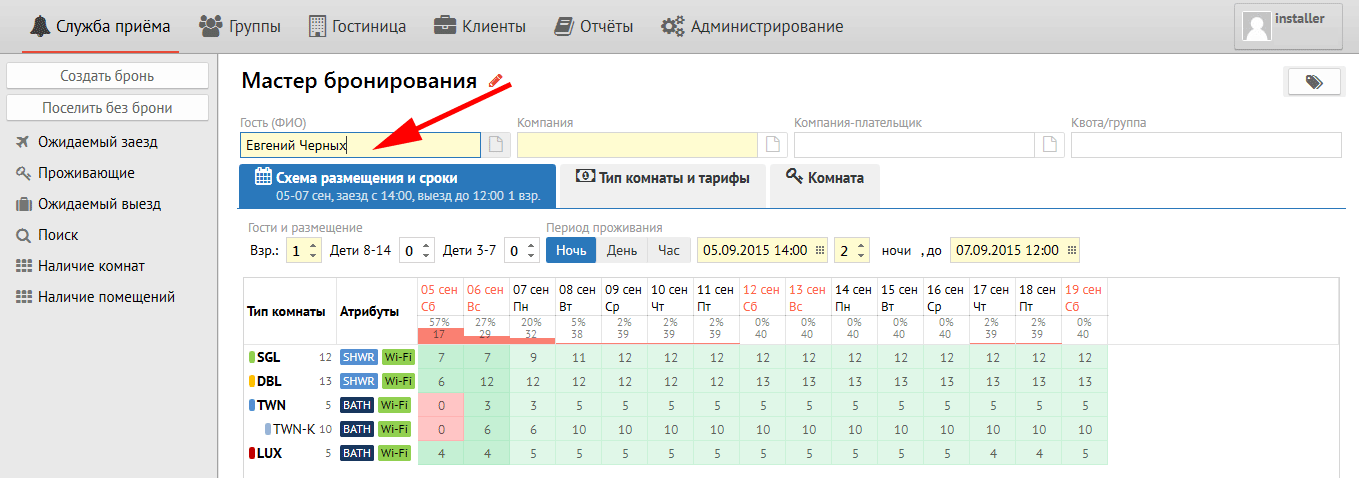This screenshot has width=1359, height=478.
Task: Click BATH attribute badge in TWN-K row
Action: [358, 429]
